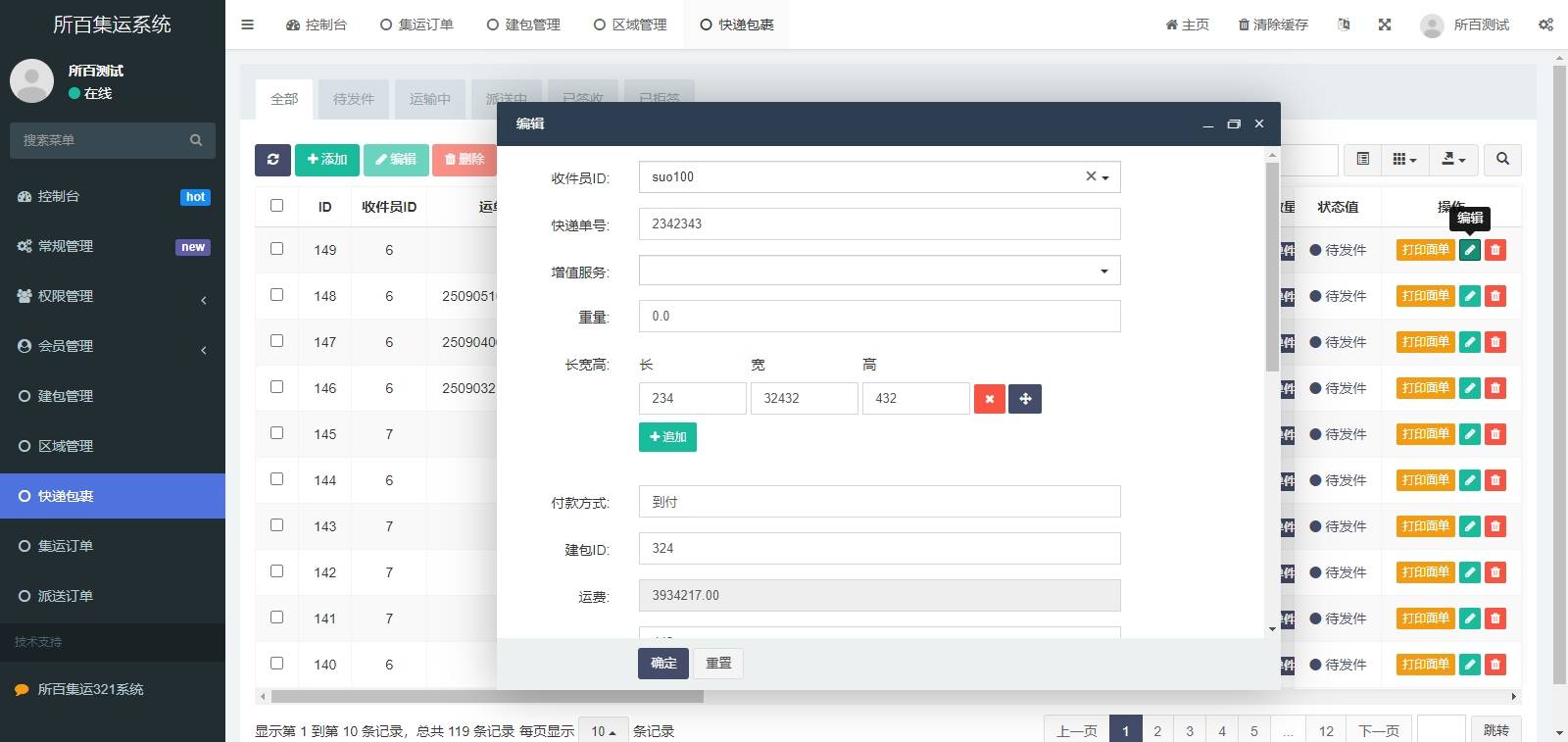Click the red remove dimension row icon
The height and width of the screenshot is (742, 1568).
(989, 399)
